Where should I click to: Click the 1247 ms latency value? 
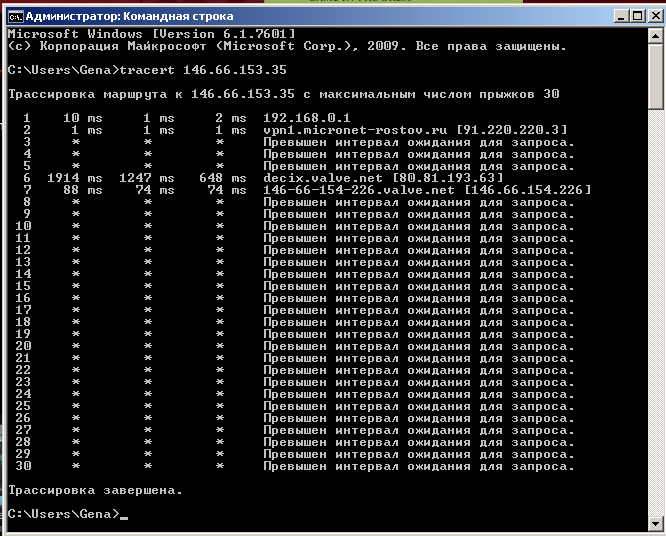point(147,178)
